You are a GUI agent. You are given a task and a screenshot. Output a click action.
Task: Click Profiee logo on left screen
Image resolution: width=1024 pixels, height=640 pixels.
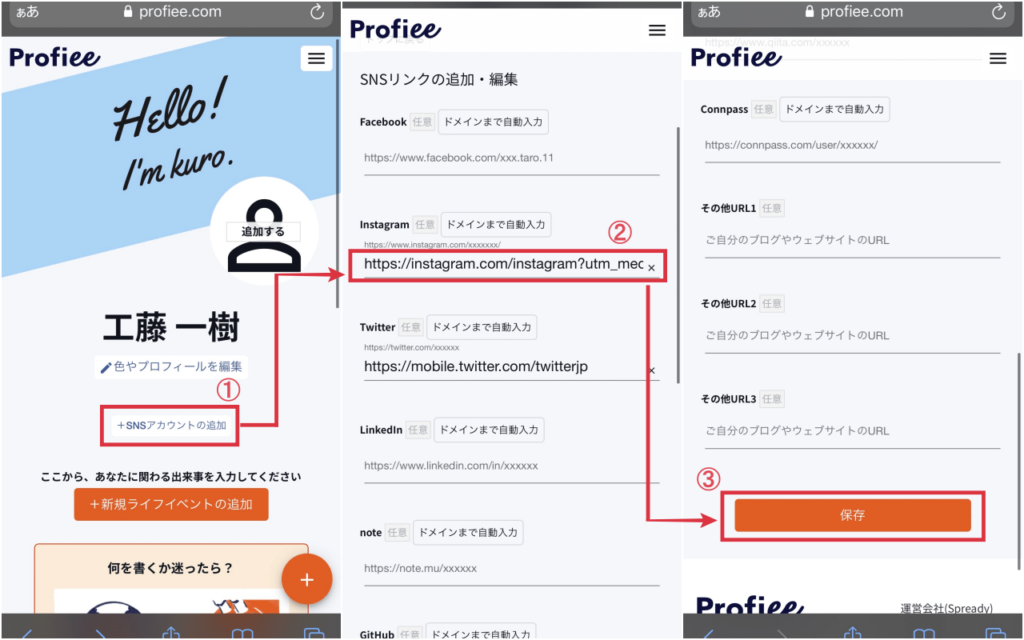click(x=55, y=57)
